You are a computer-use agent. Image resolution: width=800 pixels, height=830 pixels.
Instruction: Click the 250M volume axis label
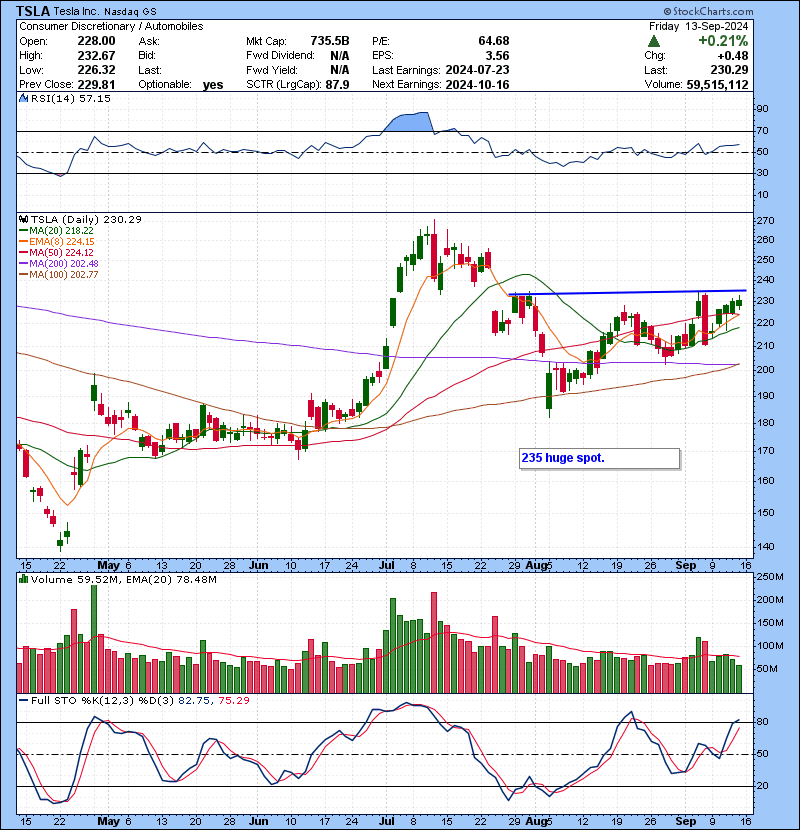coord(770,577)
